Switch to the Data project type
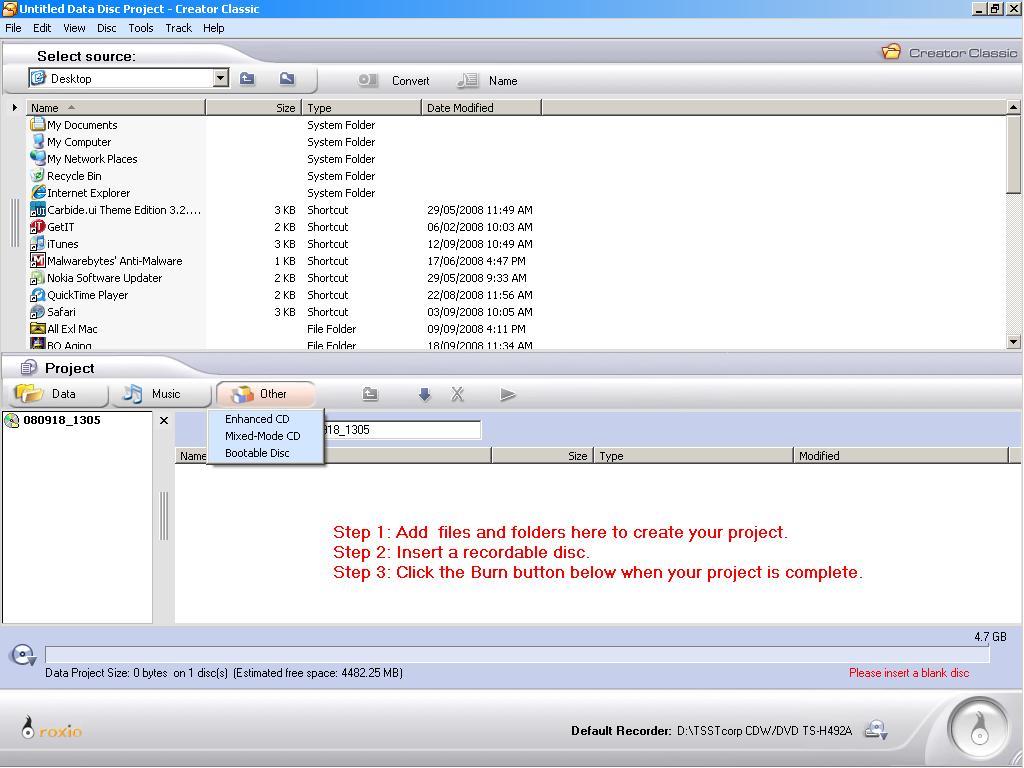Screen dimensions: 1024x768 [57, 394]
